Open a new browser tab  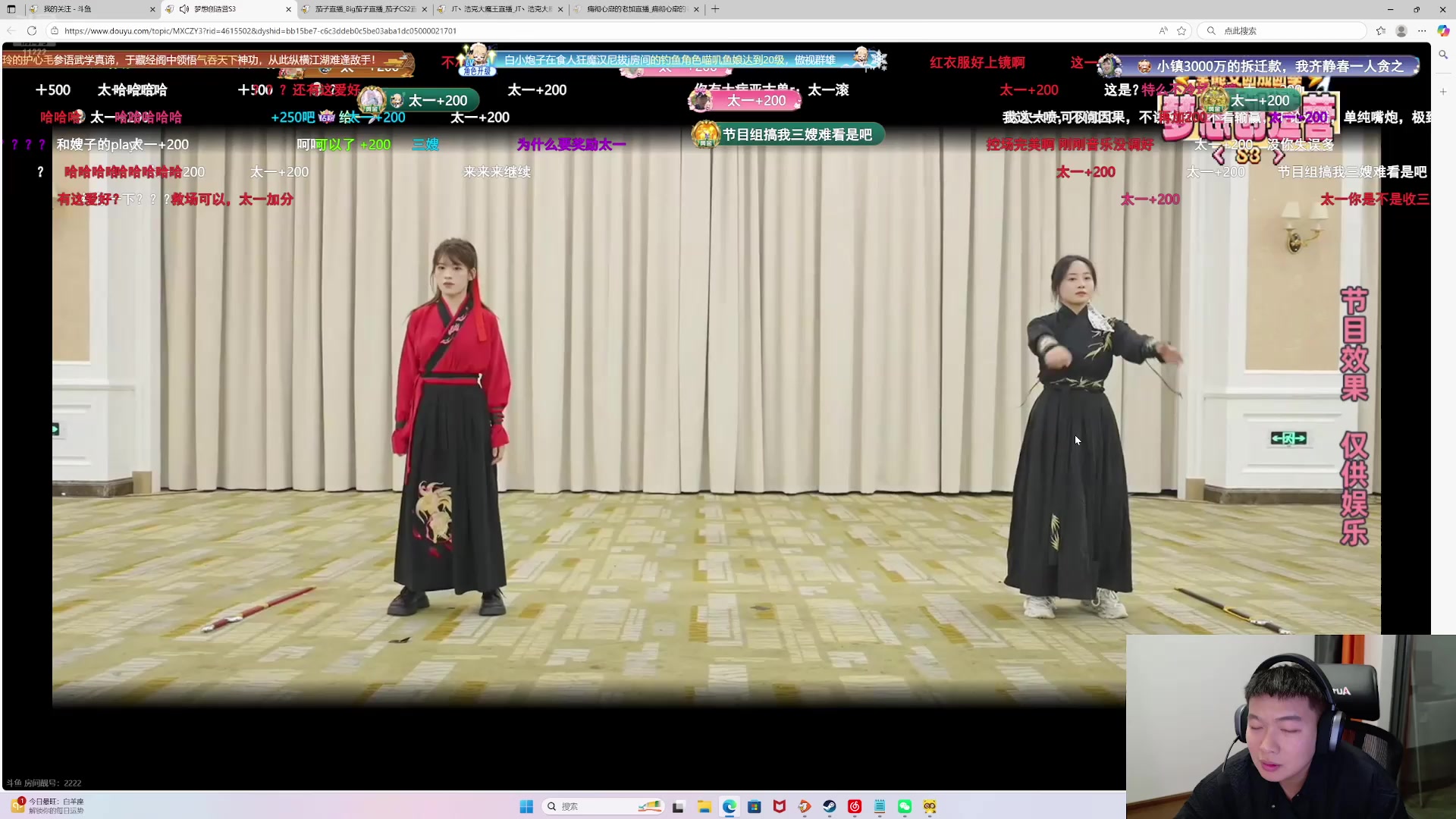pyautogui.click(x=715, y=9)
